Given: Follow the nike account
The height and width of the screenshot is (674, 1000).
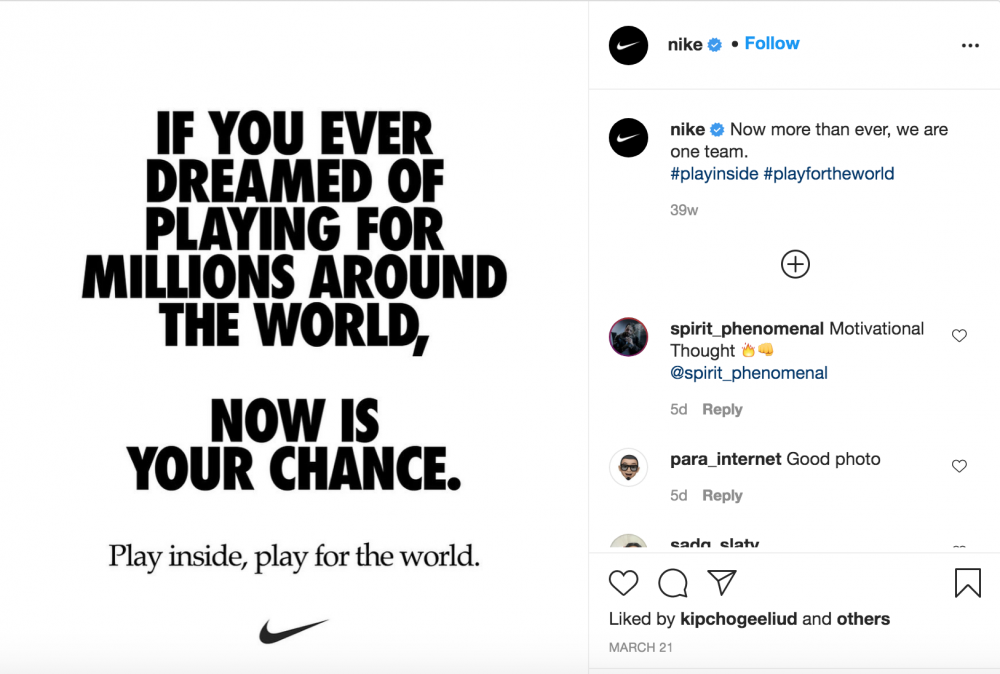Looking at the screenshot, I should 772,43.
